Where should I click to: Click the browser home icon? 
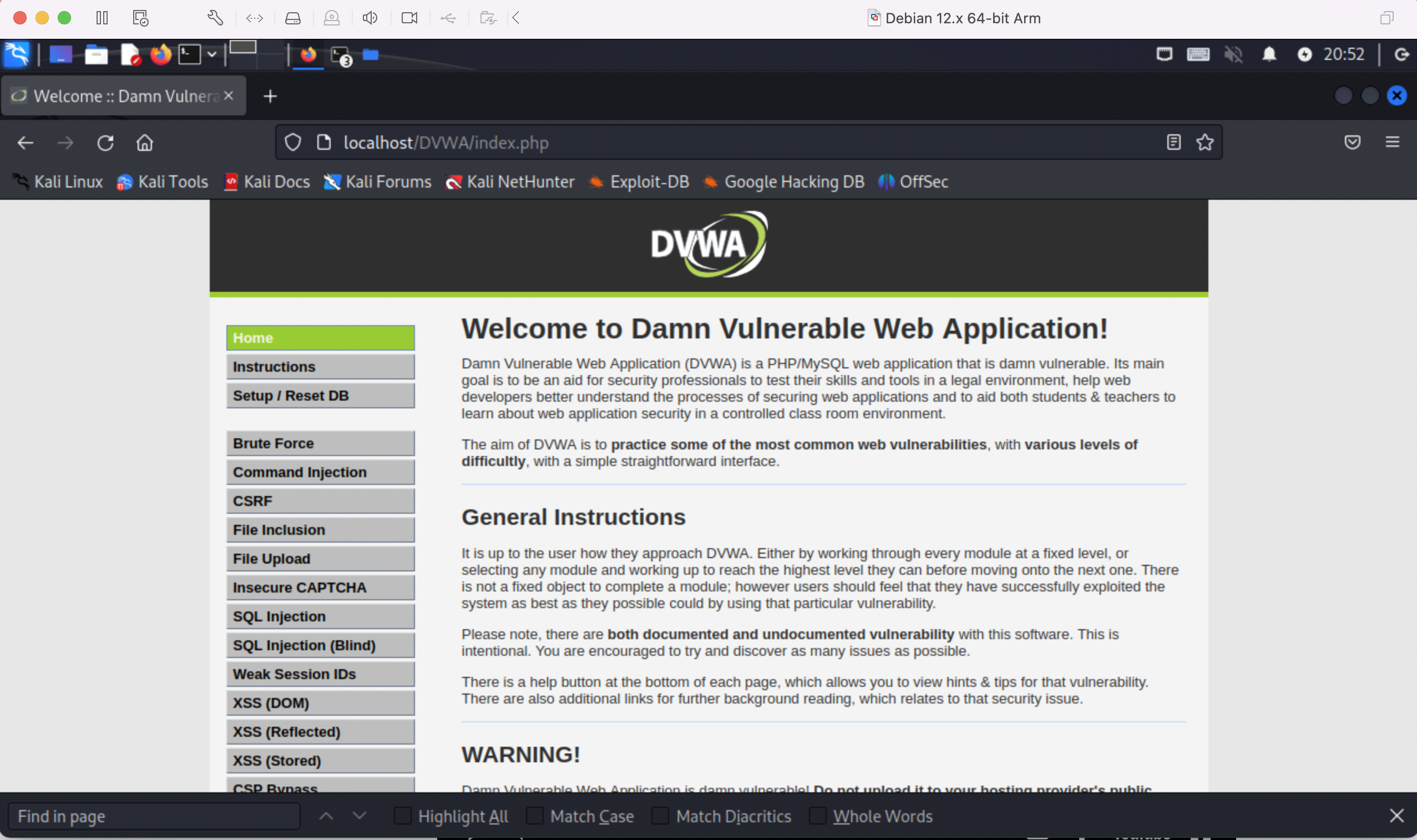point(145,143)
